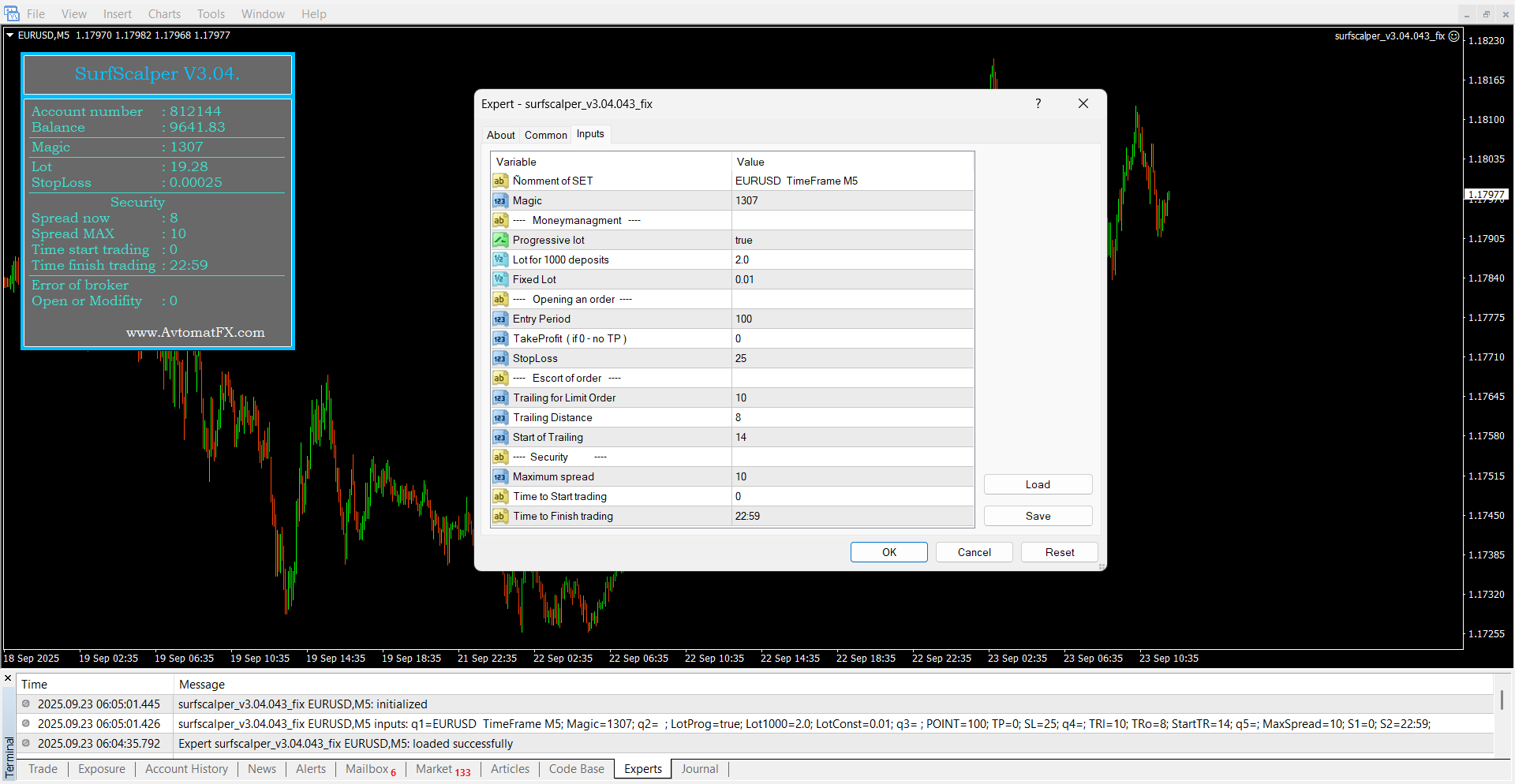
Task: Click the boolean icon beside Progressive lot
Action: (499, 240)
